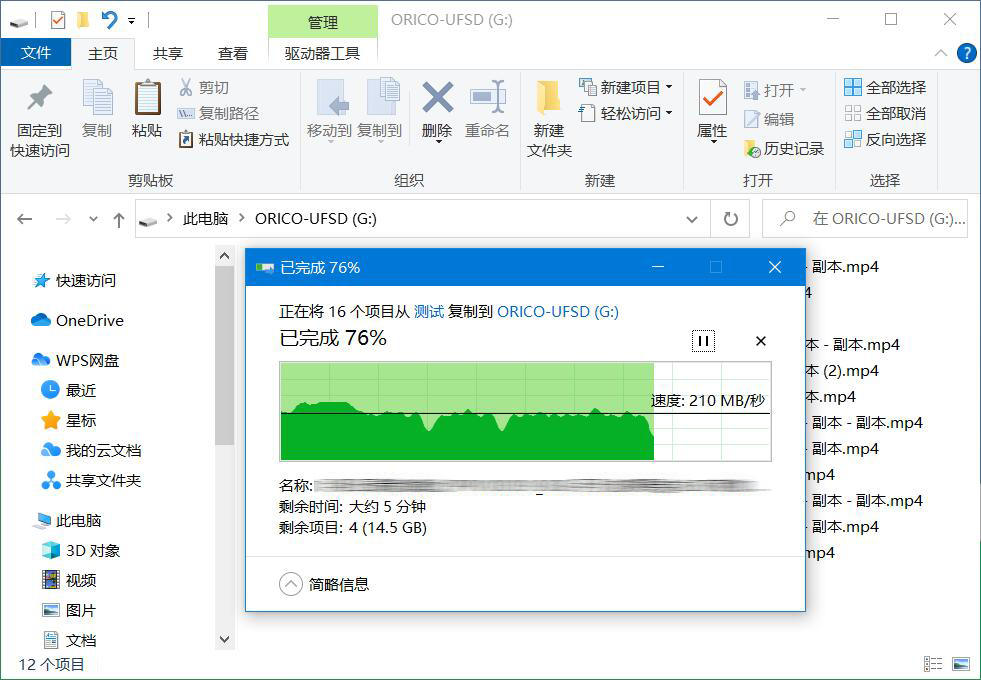The width and height of the screenshot is (981, 680).
Task: Switch to large icons view in status bar
Action: [960, 664]
